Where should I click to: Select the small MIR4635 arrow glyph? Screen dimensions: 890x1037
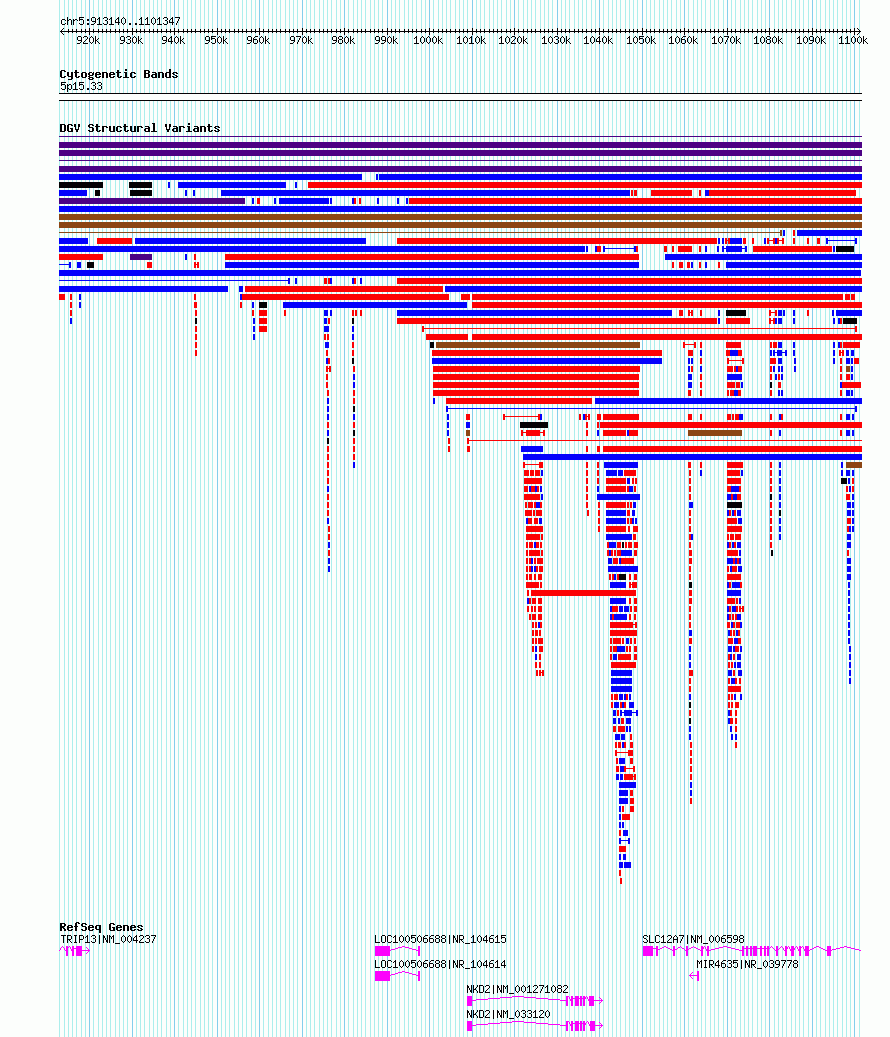(x=694, y=976)
